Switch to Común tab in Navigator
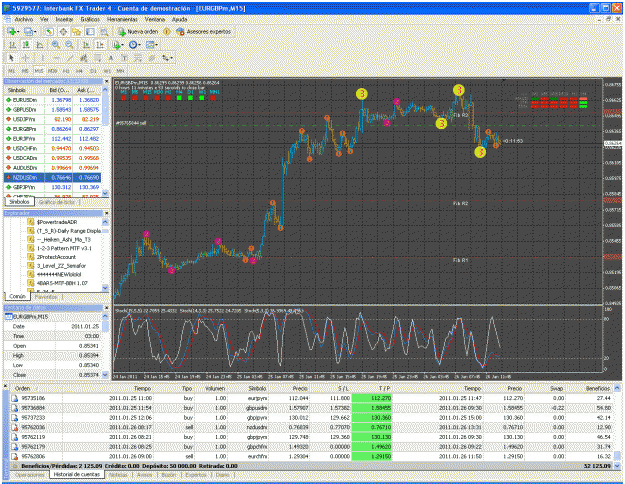 17,296
